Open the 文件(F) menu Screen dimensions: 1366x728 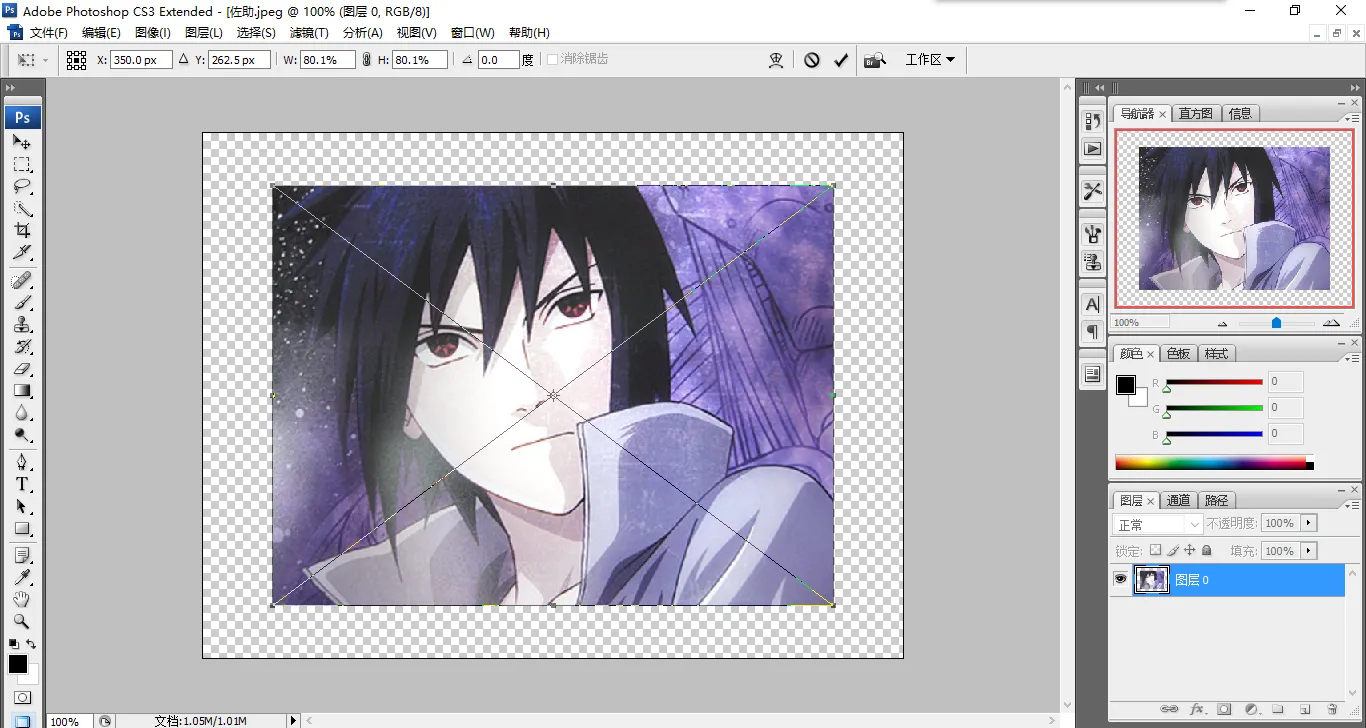pos(49,33)
